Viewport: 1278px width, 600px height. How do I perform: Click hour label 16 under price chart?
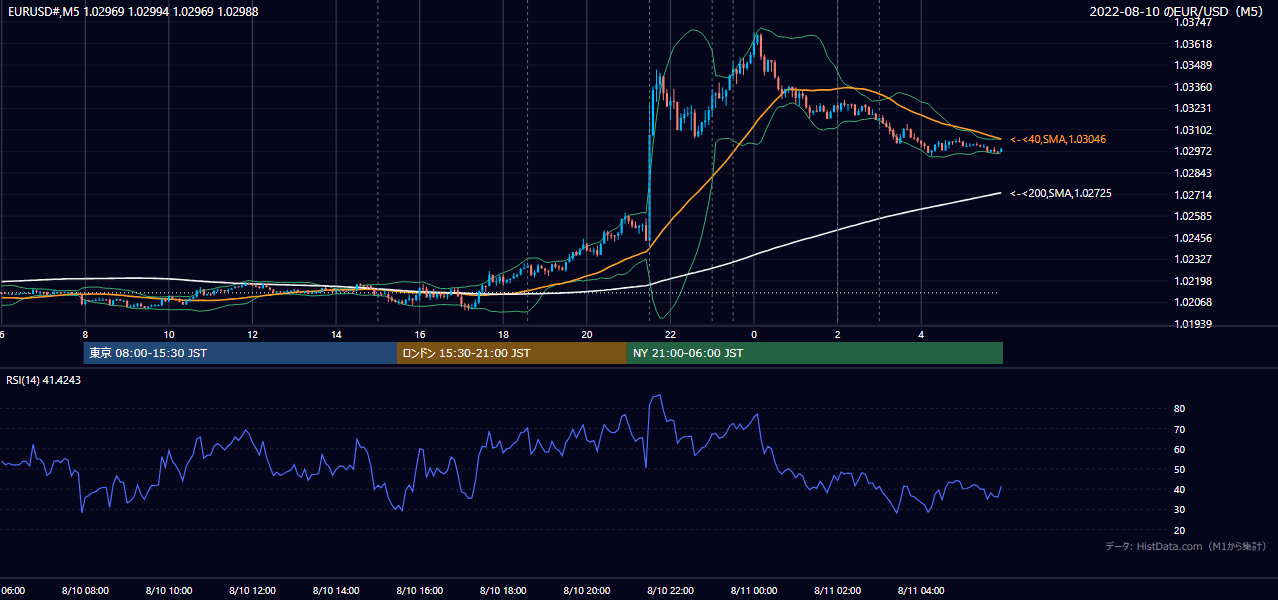(x=420, y=335)
